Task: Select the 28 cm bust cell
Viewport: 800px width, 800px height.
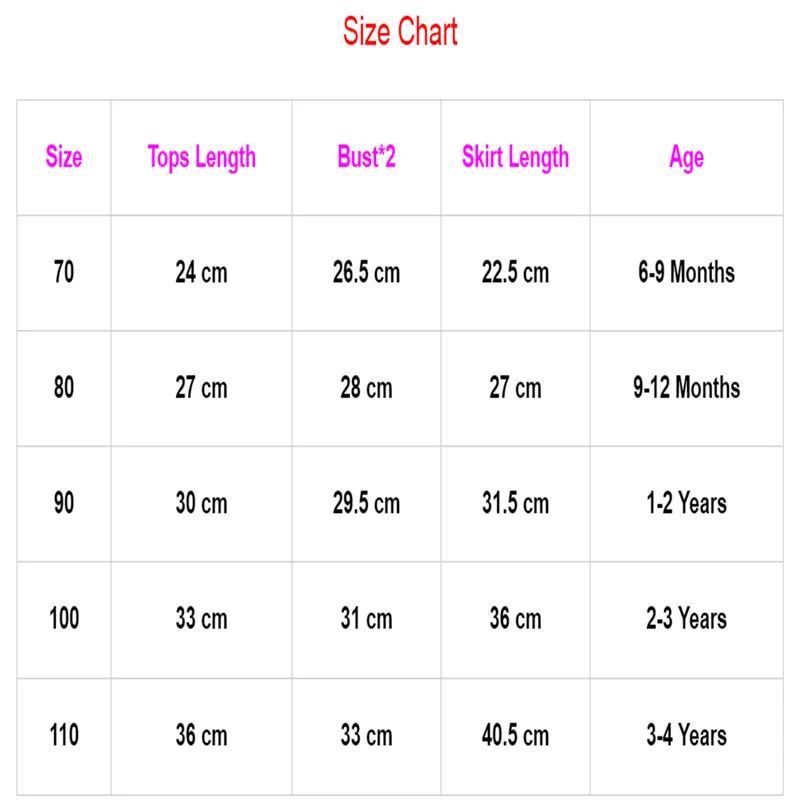Action: point(366,388)
